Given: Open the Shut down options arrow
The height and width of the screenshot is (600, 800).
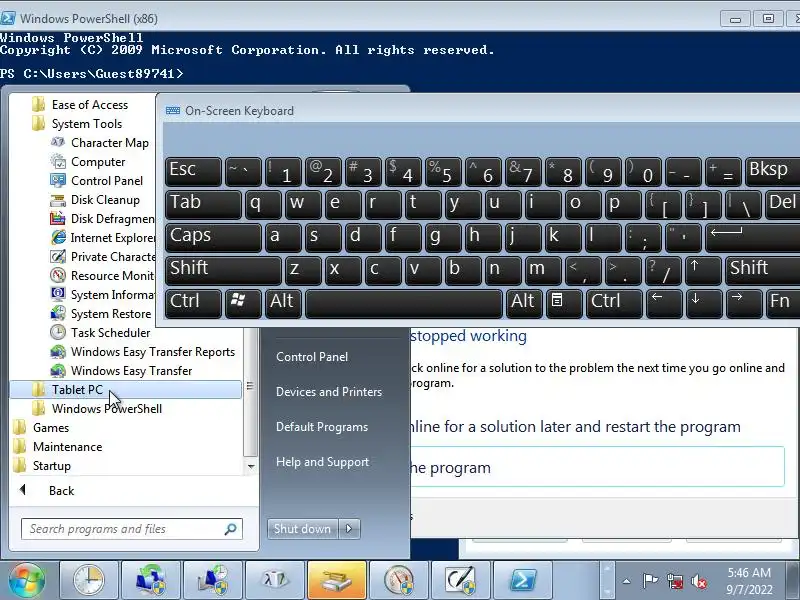Looking at the screenshot, I should point(349,529).
